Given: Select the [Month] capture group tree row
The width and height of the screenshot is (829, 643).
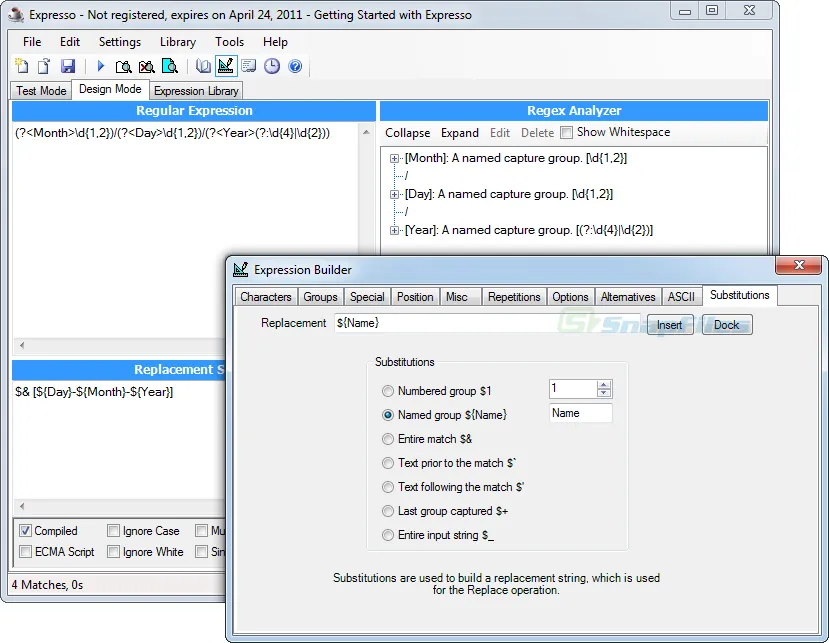Looking at the screenshot, I should (x=516, y=158).
